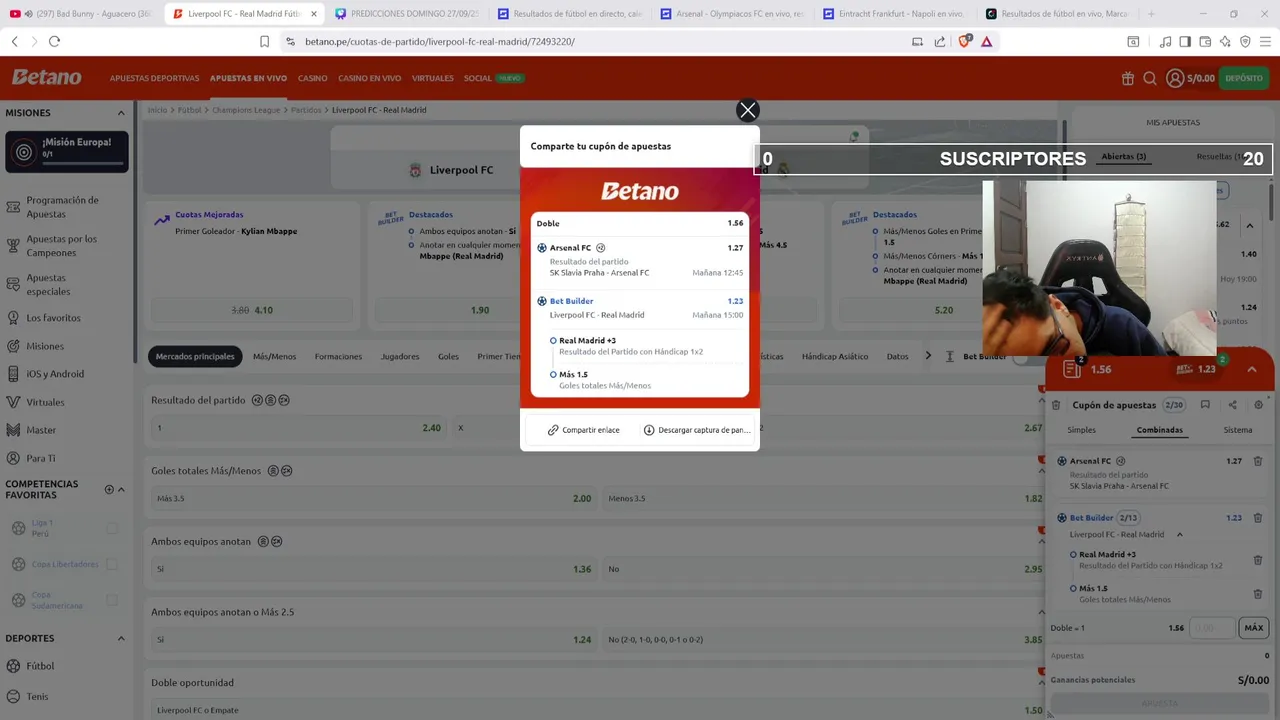This screenshot has width=1280, height=720.
Task: Collapse COMPETENCIAS FAVORITAS section
Action: click(x=121, y=490)
